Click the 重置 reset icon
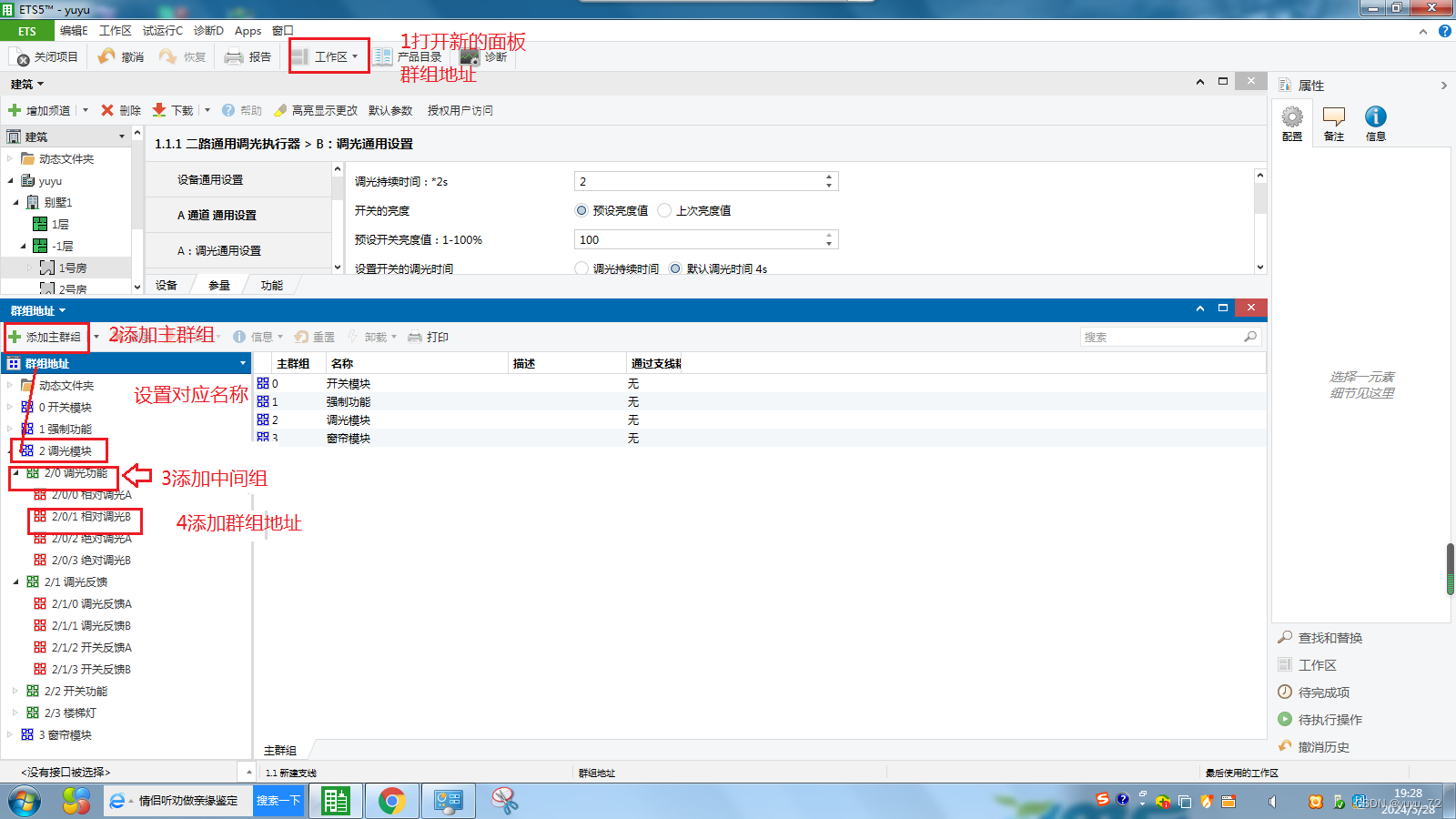The image size is (1456, 819). pos(301,337)
